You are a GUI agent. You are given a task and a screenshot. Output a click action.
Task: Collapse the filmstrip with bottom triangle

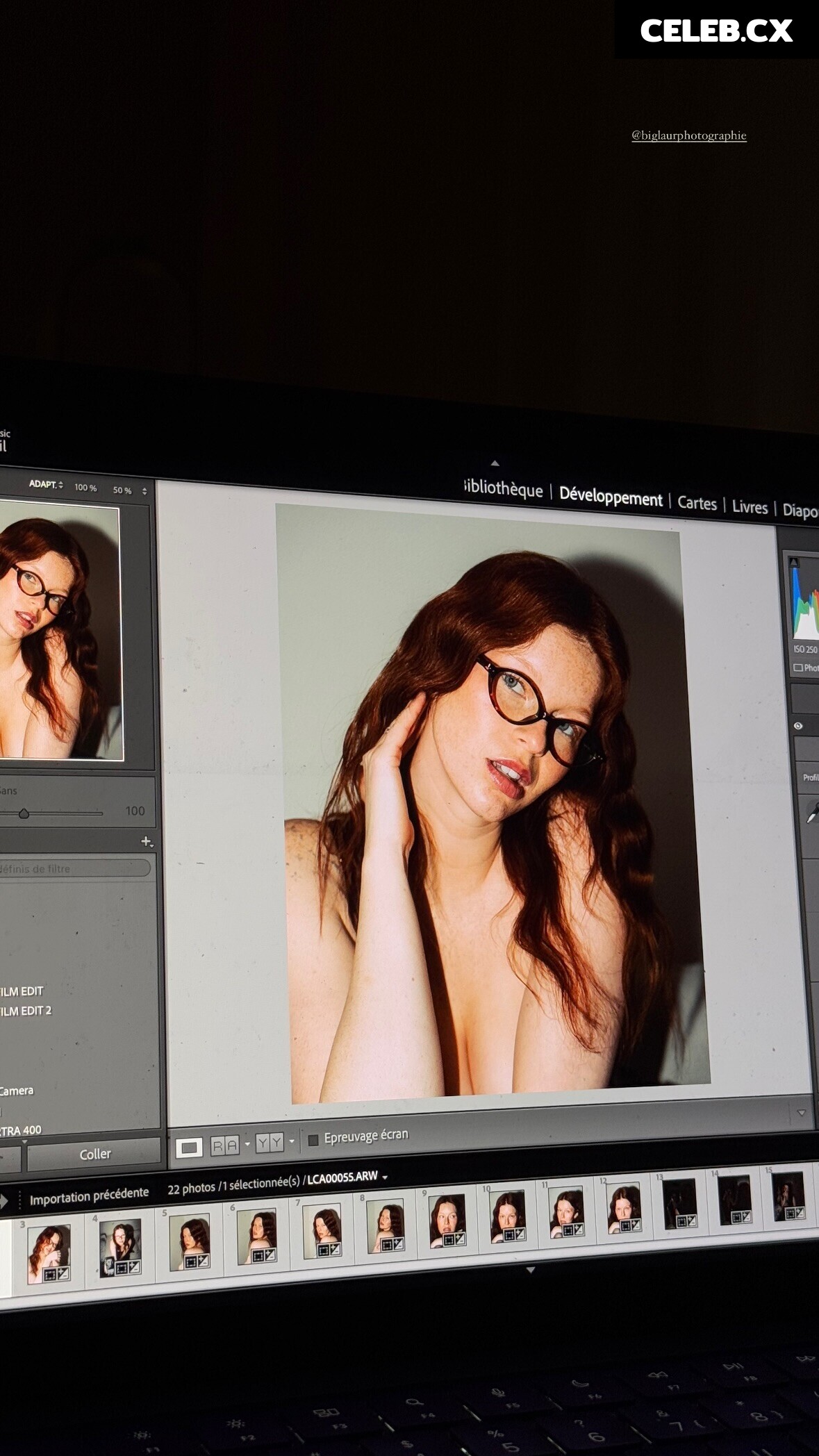[531, 1270]
